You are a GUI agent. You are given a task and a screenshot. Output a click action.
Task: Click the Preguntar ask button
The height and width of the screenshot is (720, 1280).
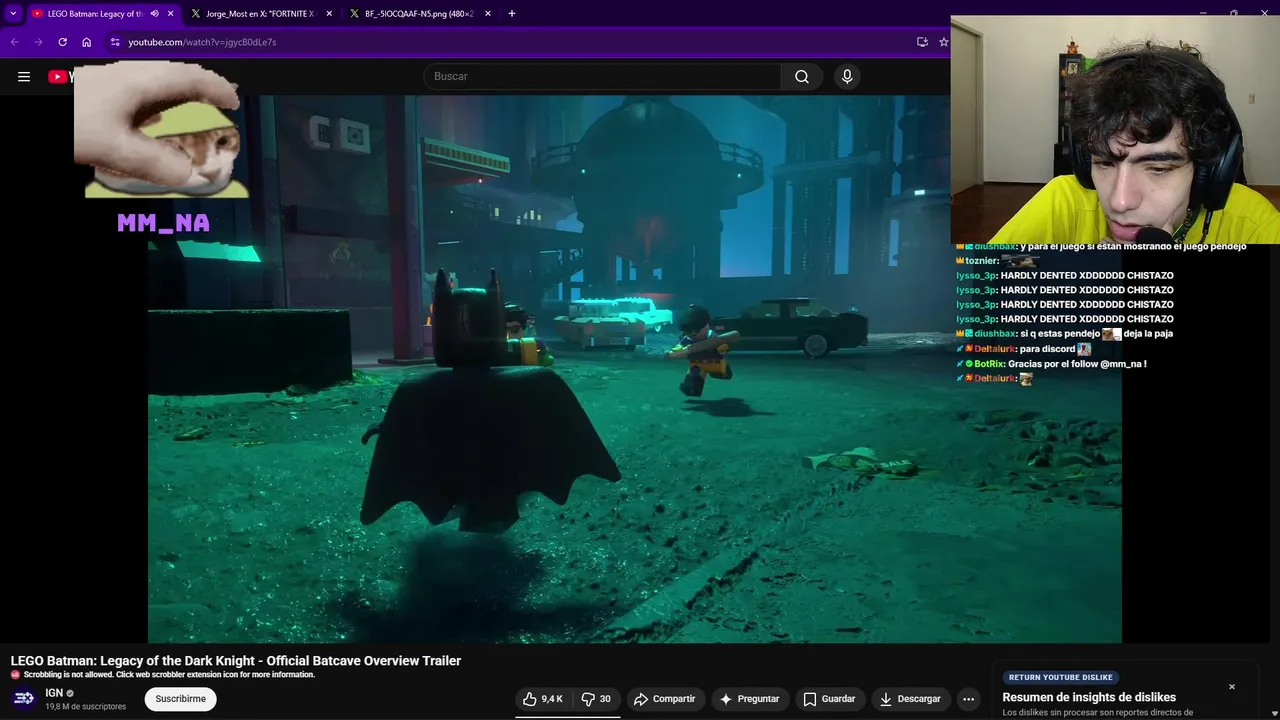[x=749, y=699]
